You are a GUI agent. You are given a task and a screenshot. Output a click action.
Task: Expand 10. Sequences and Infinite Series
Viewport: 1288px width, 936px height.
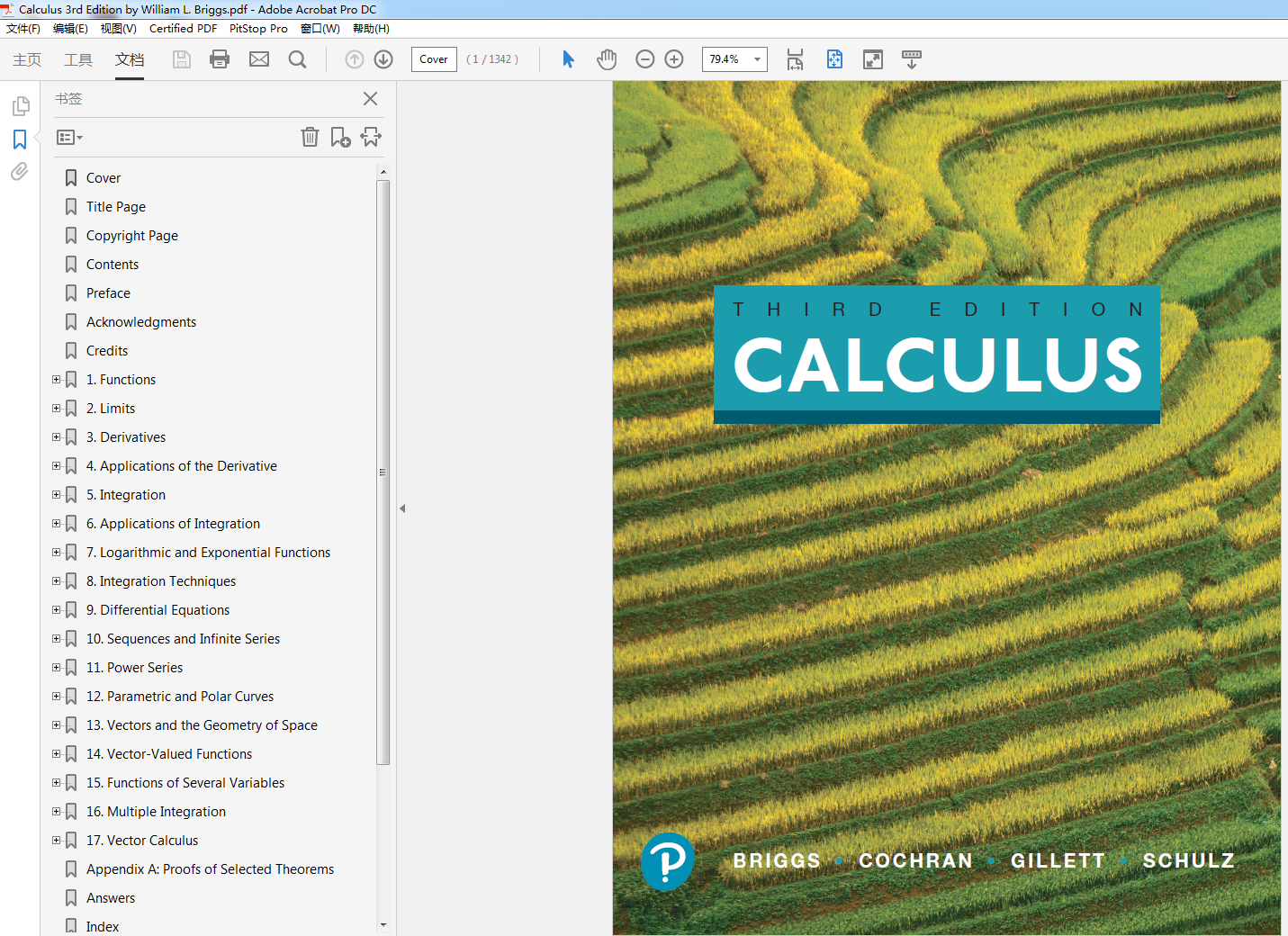click(x=57, y=639)
